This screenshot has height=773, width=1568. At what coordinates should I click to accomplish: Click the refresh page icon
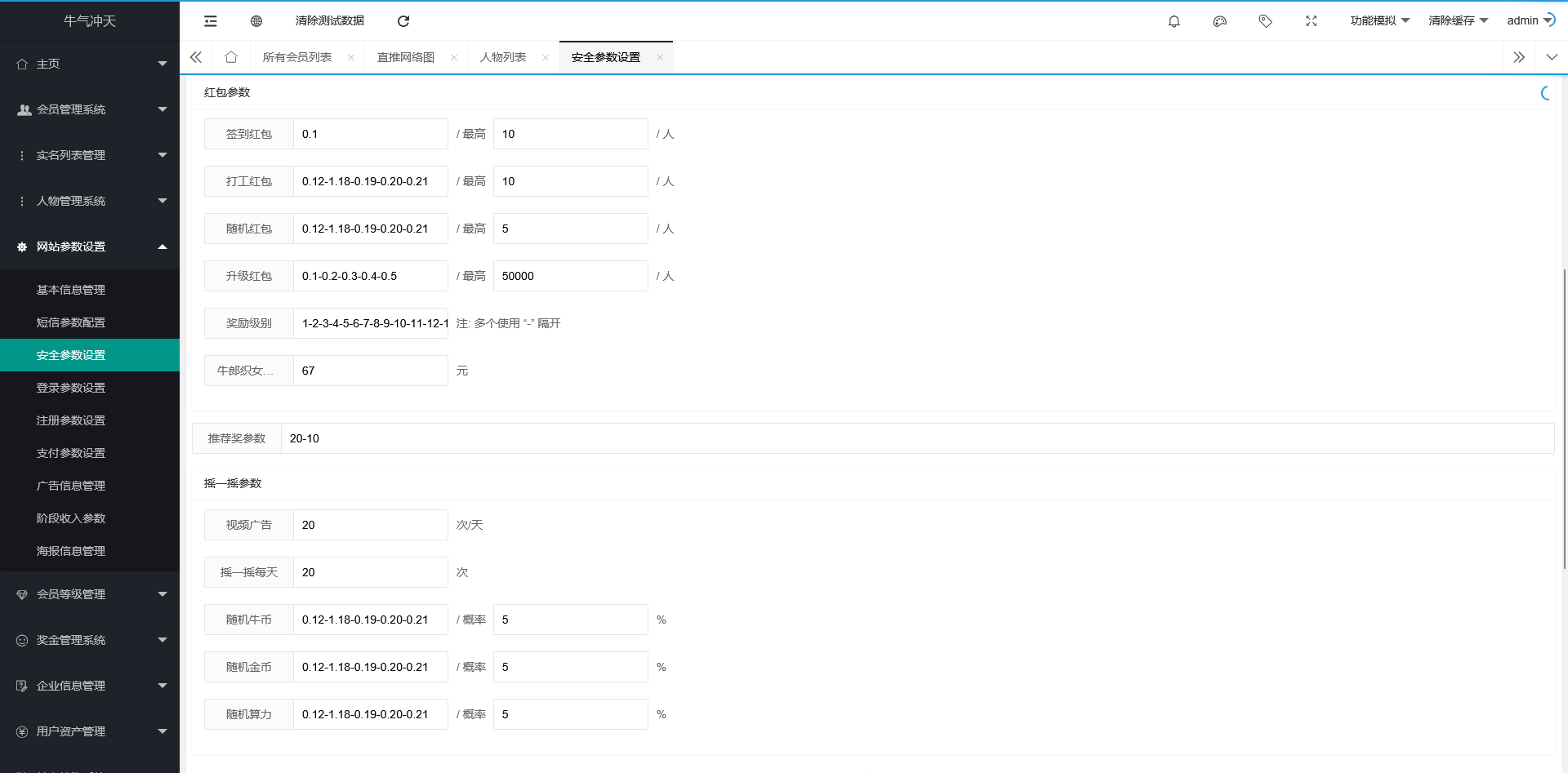(403, 21)
